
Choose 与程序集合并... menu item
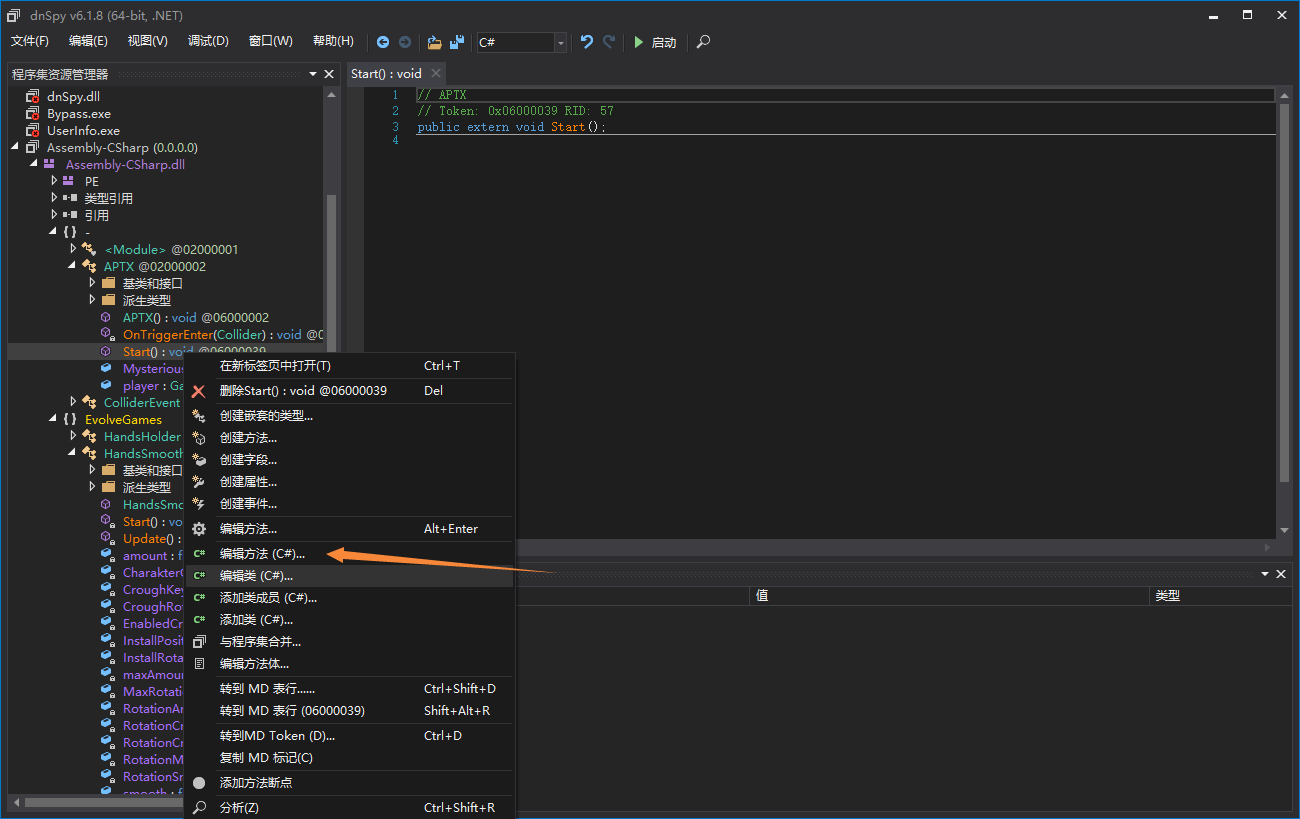(x=351, y=642)
